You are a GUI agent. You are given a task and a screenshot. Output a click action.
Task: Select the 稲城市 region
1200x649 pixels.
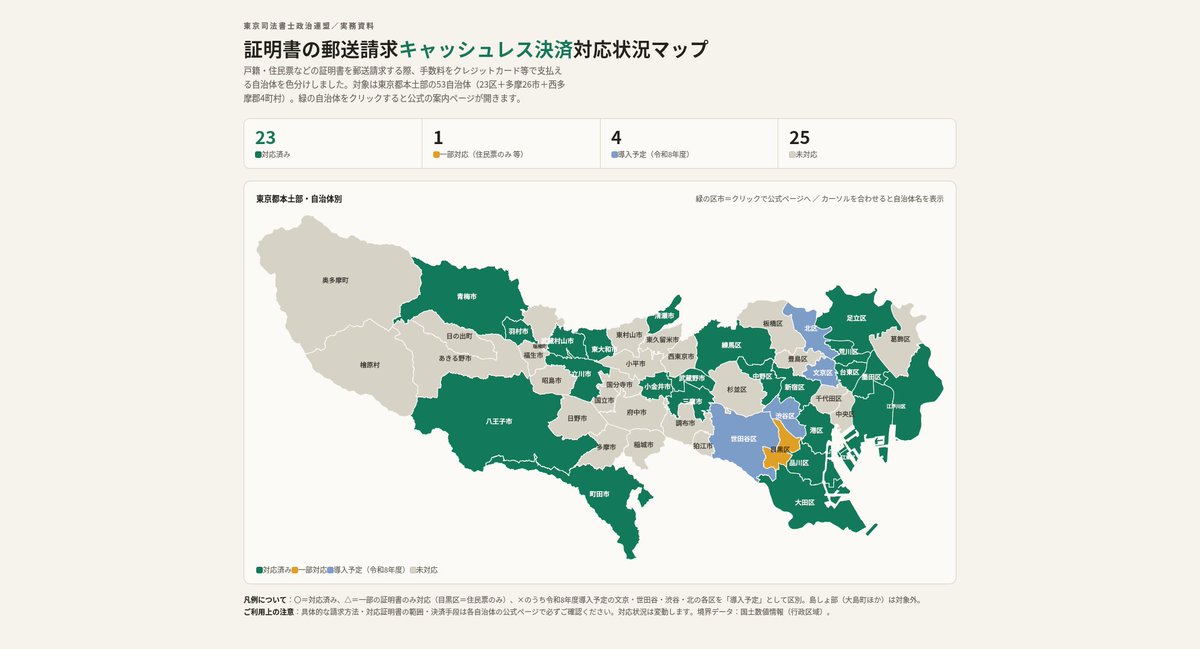point(643,444)
